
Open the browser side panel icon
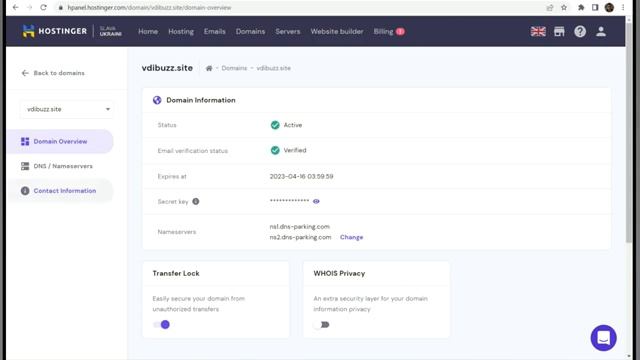click(x=595, y=7)
